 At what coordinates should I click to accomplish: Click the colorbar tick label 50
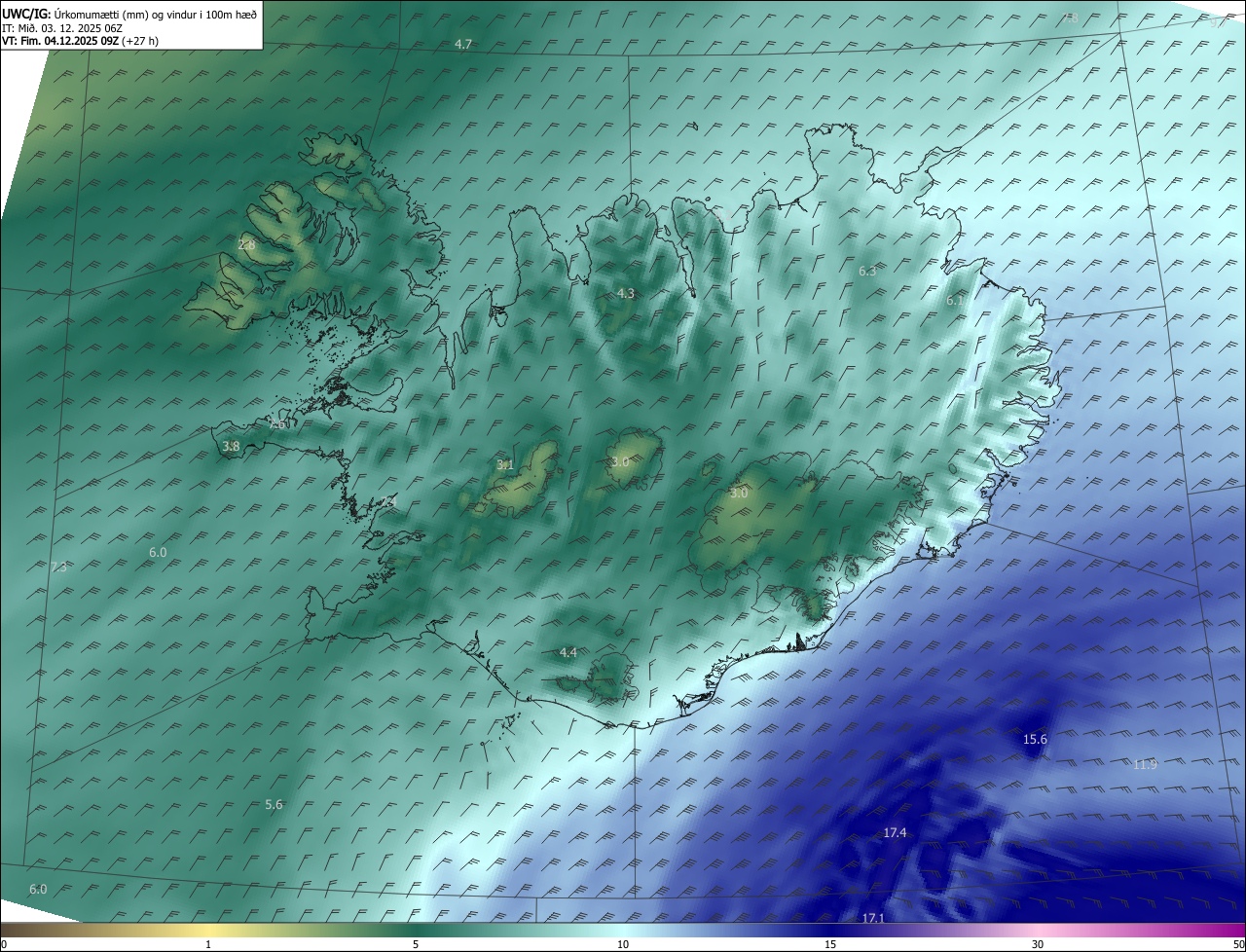coord(1238,944)
